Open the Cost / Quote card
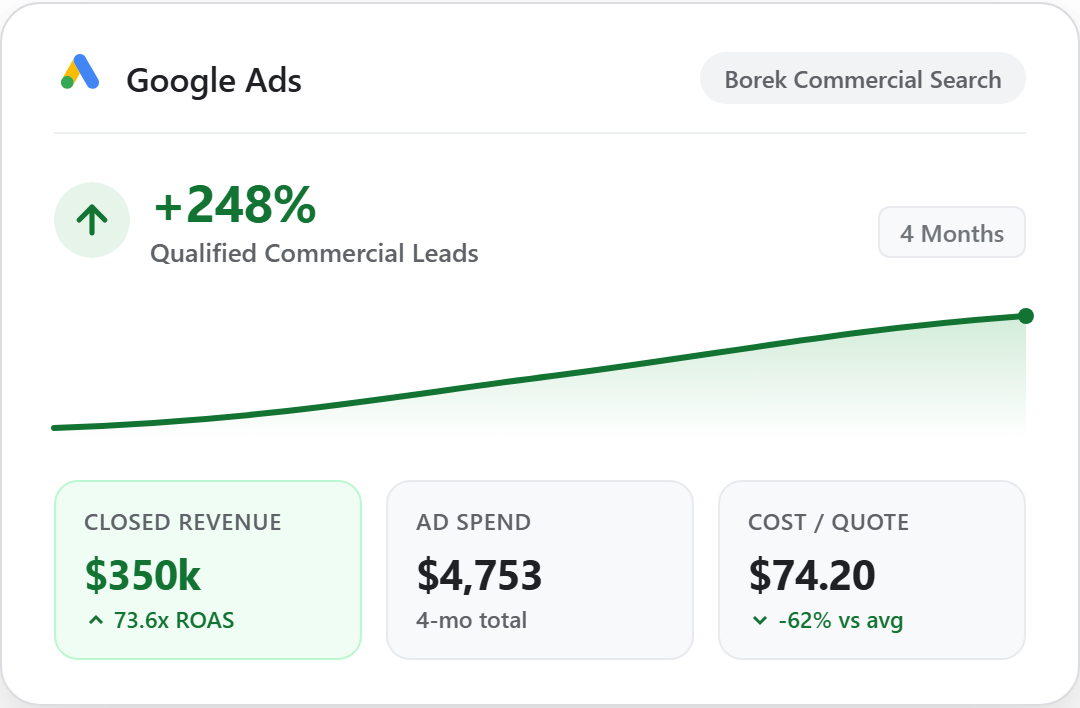Image resolution: width=1080 pixels, height=708 pixels. click(872, 570)
